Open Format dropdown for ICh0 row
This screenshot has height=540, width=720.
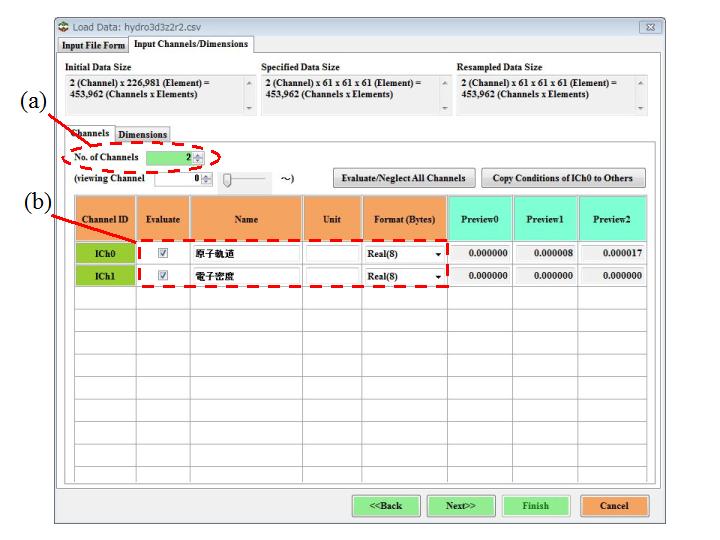pos(437,254)
